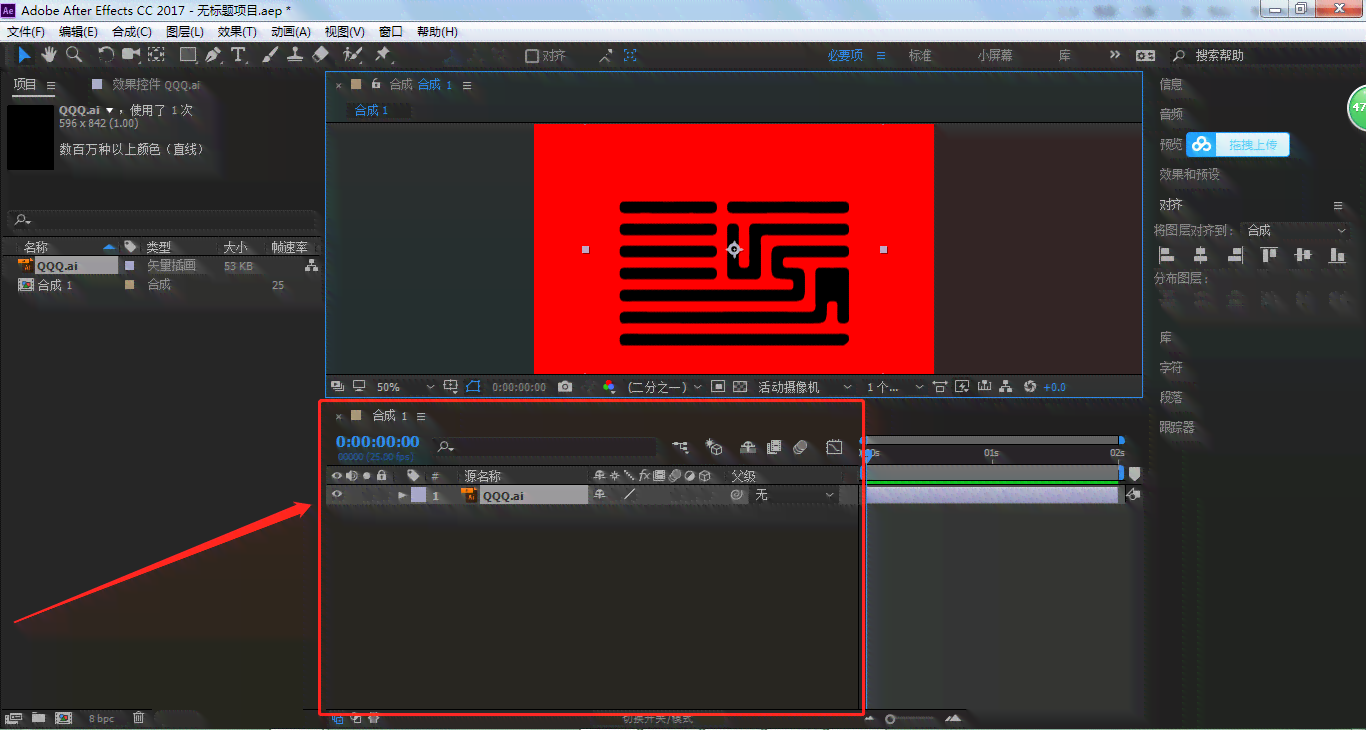The image size is (1366, 730).
Task: Select the Rectangle shape tool
Action: tap(188, 55)
